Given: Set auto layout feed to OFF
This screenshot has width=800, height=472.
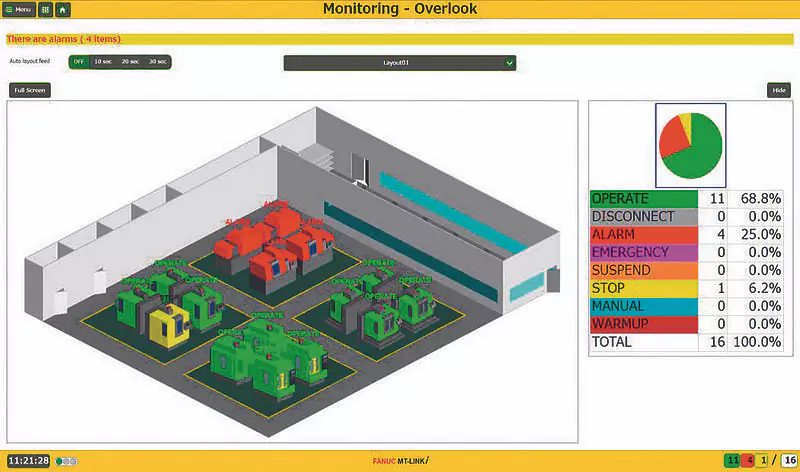Looking at the screenshot, I should pos(78,62).
